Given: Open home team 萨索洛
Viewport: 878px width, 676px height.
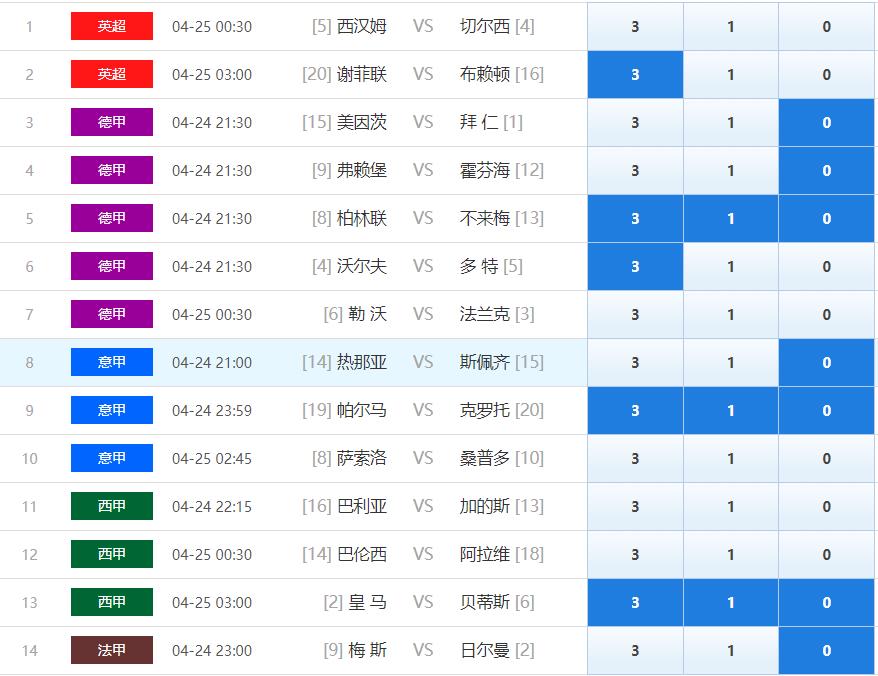Looking at the screenshot, I should tap(362, 458).
